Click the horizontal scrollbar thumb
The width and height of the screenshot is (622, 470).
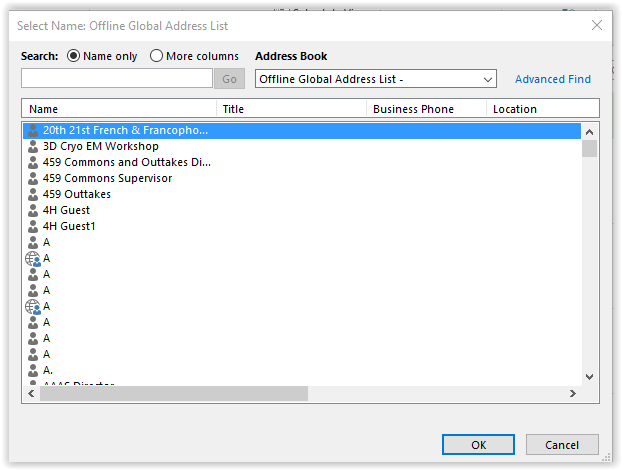[x=174, y=393]
